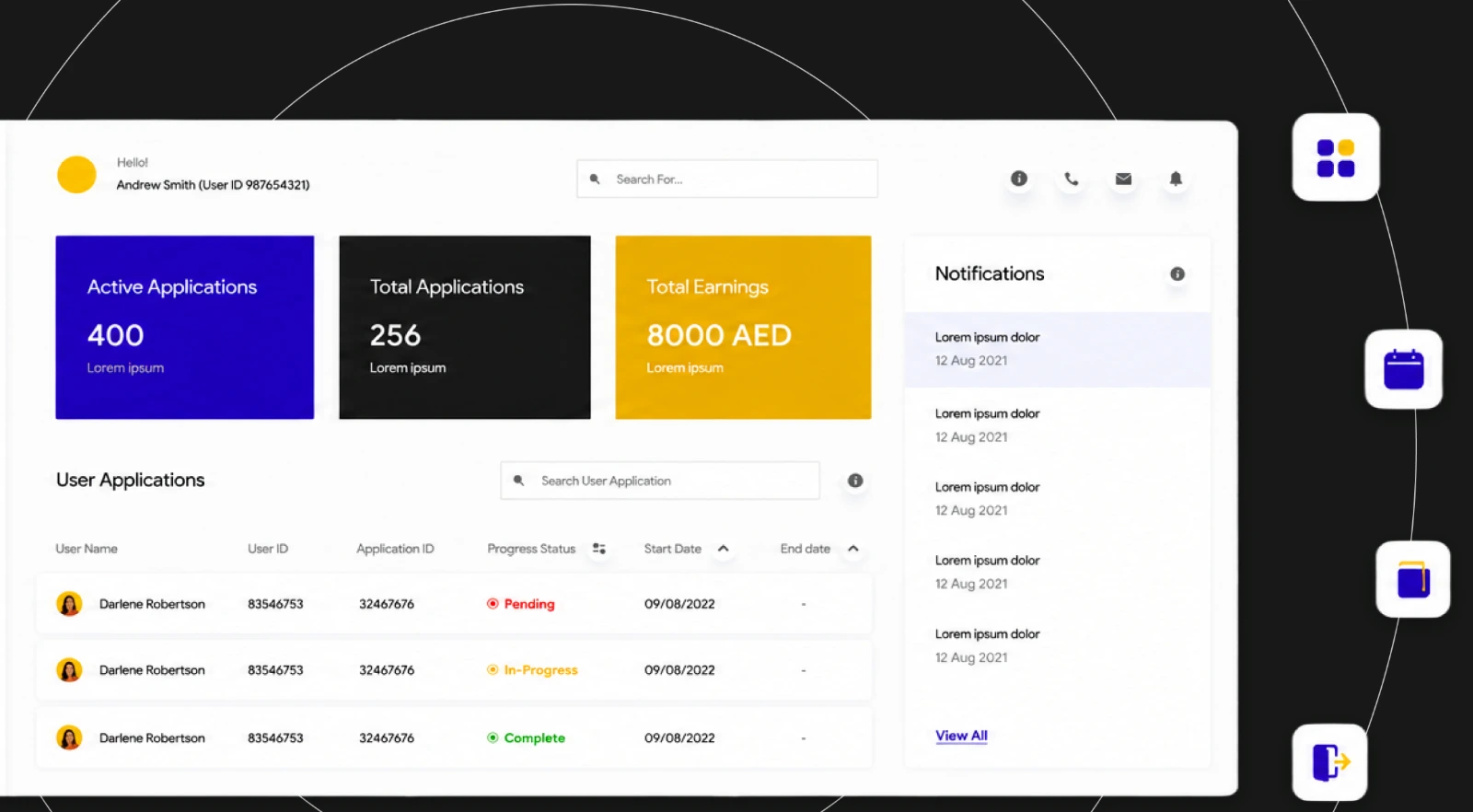Open Progress Status filter icon

599,549
